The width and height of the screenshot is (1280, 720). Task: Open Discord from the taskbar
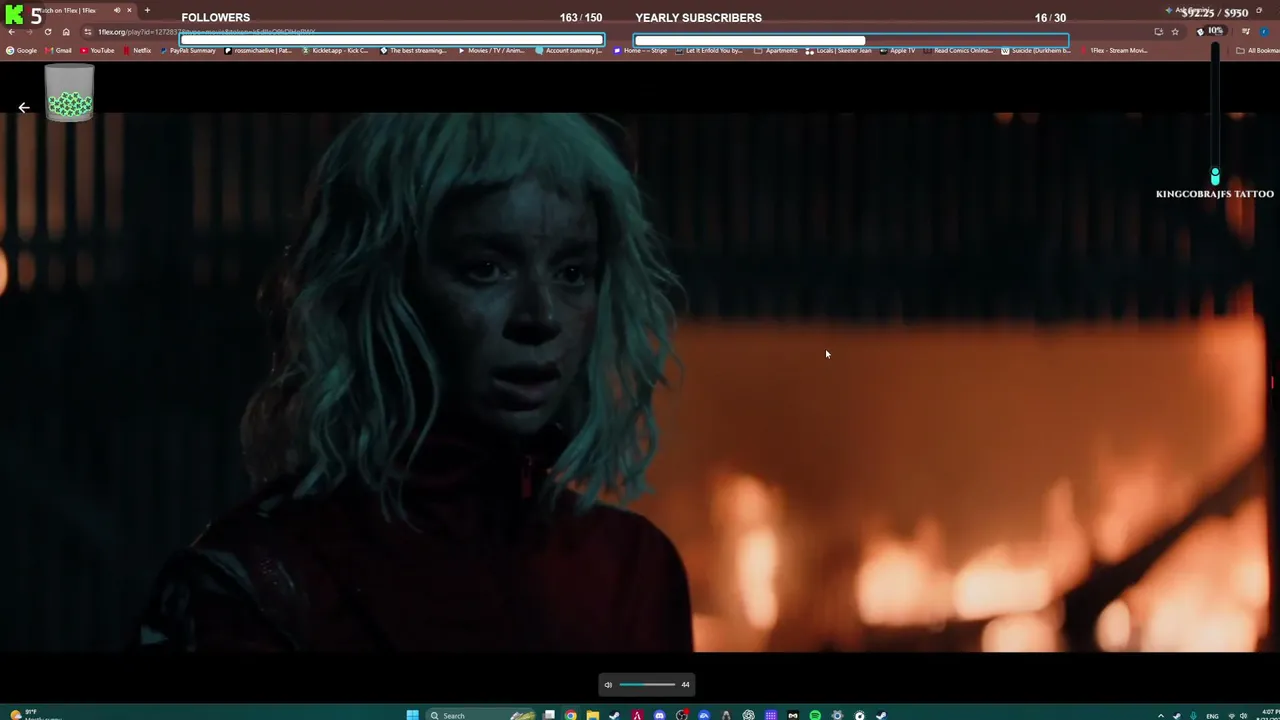(660, 715)
